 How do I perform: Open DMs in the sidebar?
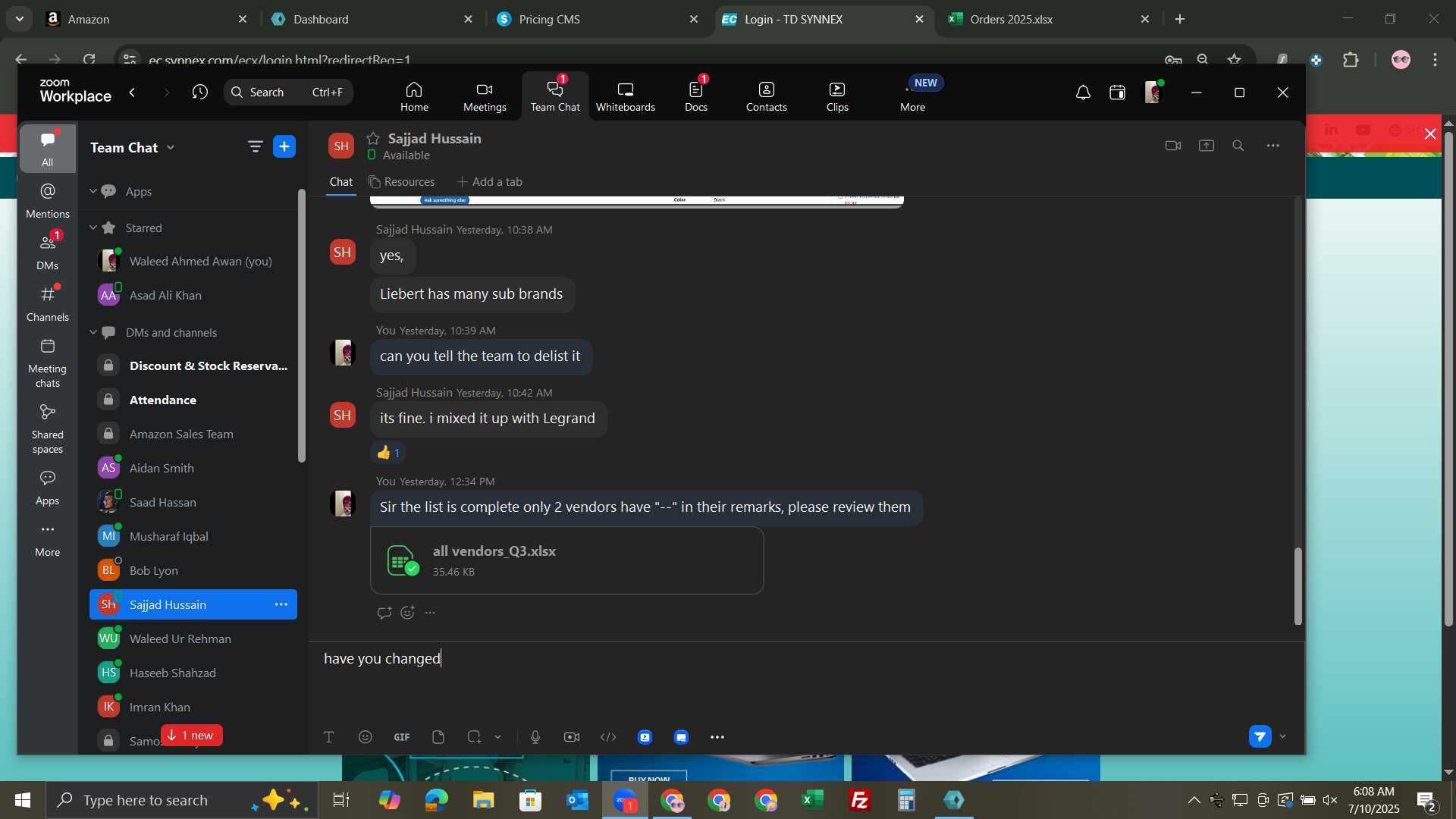48,252
